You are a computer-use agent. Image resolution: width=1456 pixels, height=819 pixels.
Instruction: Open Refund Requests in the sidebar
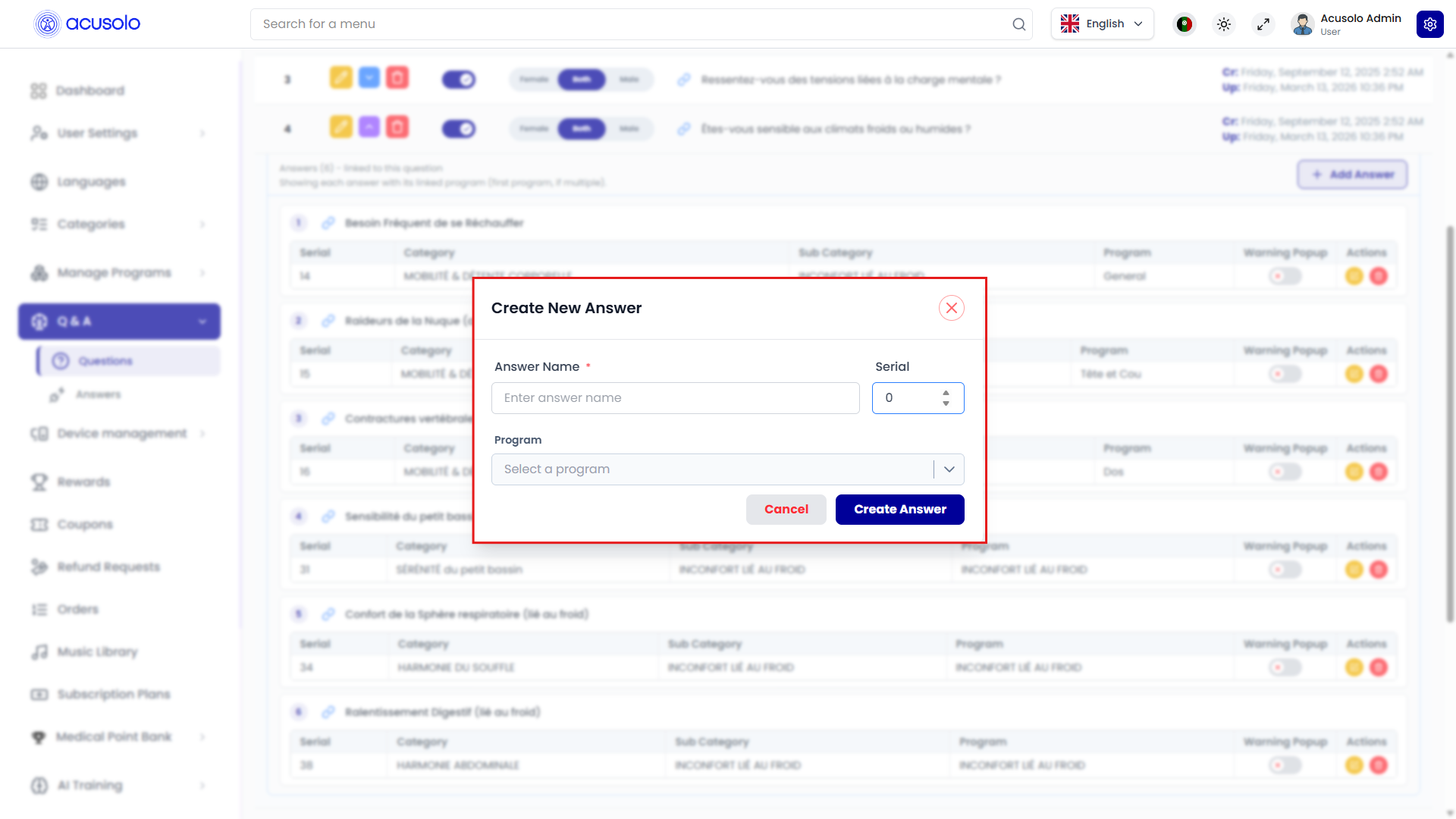tap(119, 567)
